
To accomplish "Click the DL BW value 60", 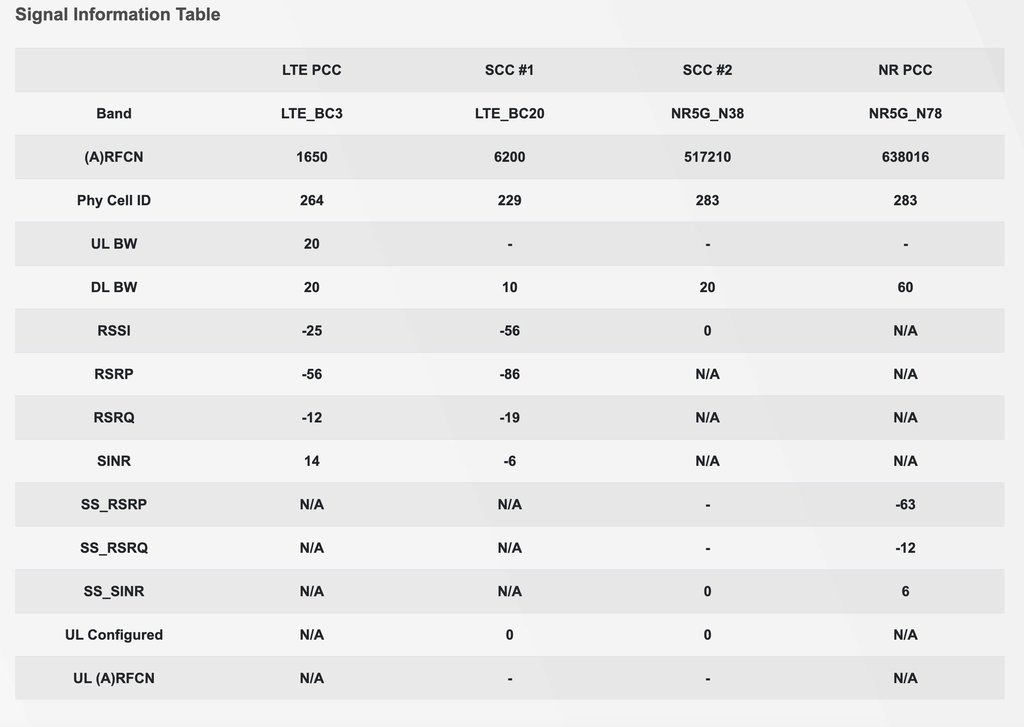I will pyautogui.click(x=905, y=287).
